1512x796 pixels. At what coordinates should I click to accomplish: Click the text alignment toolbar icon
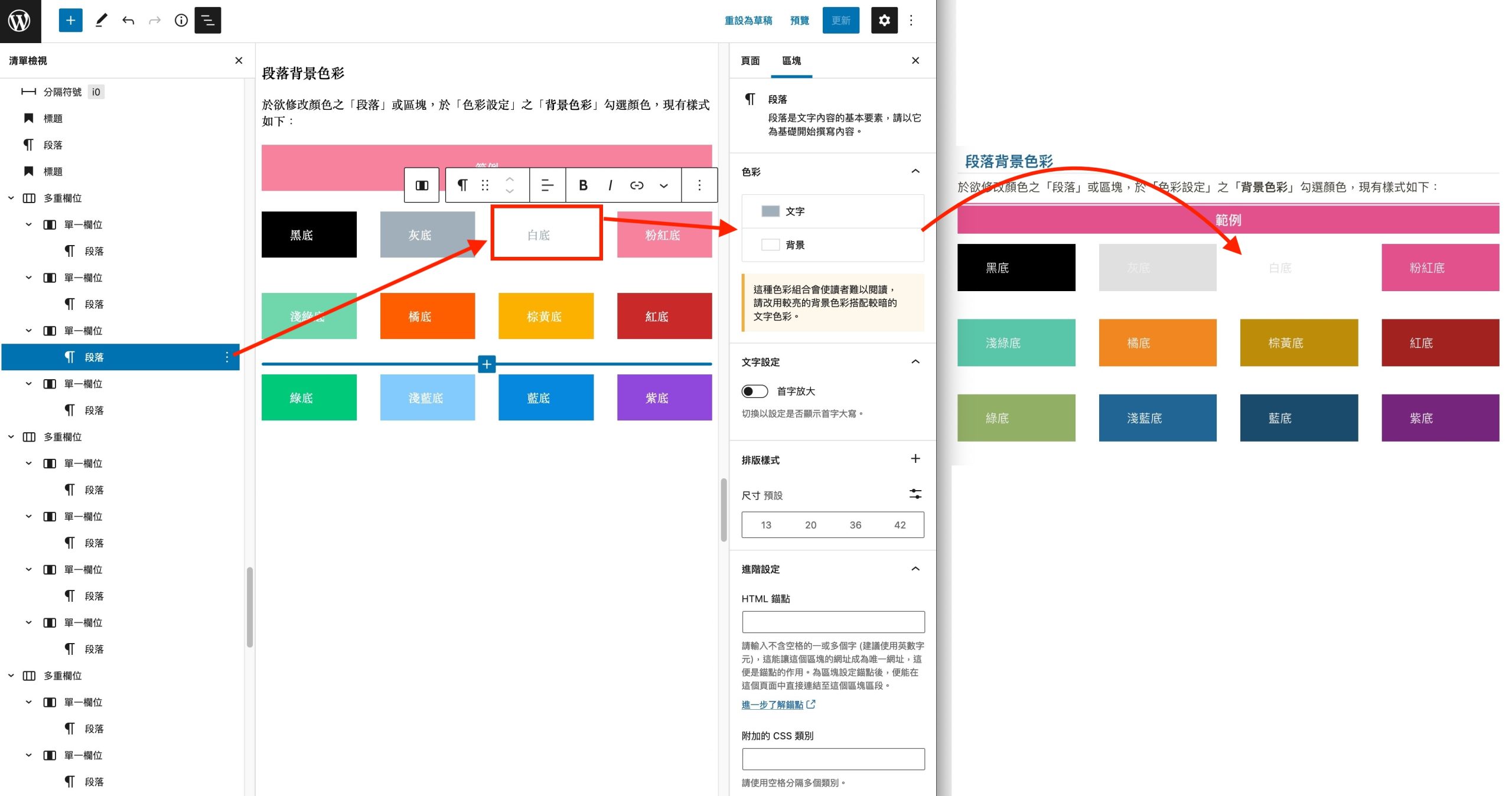(548, 185)
